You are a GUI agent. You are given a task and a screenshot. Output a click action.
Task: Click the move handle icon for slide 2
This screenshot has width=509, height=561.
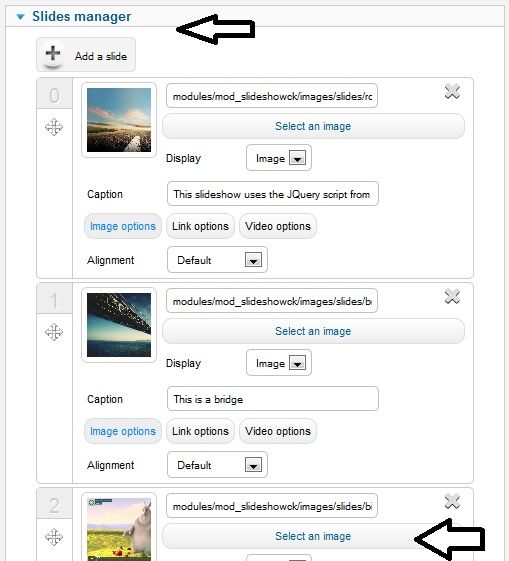coord(54,537)
